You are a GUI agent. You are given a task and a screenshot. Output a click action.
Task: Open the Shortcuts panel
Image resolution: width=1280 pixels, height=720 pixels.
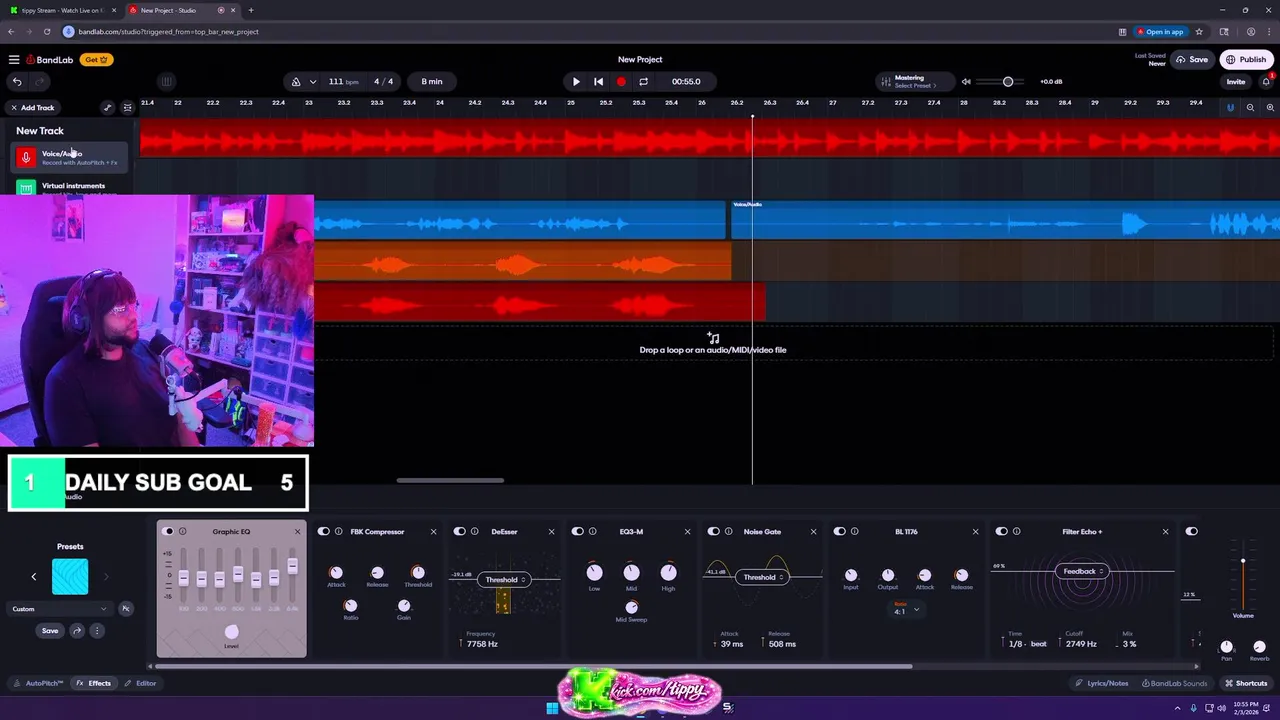[1246, 683]
